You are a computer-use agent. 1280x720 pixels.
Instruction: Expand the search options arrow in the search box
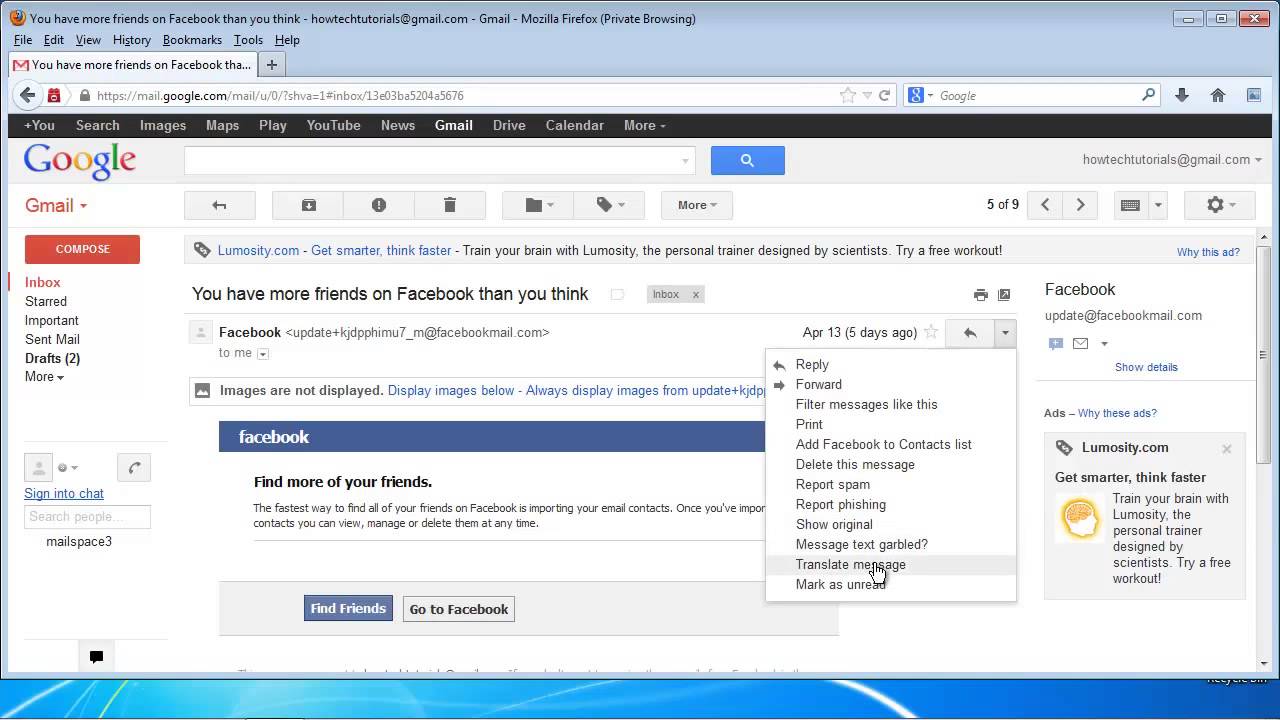click(x=685, y=160)
